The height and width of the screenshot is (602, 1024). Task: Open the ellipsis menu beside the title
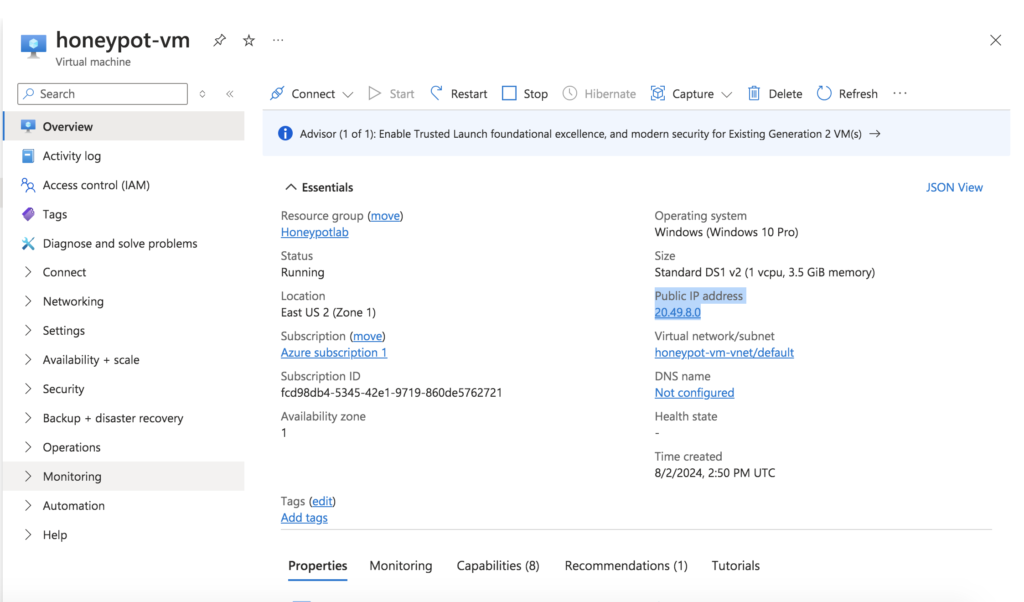[x=278, y=40]
